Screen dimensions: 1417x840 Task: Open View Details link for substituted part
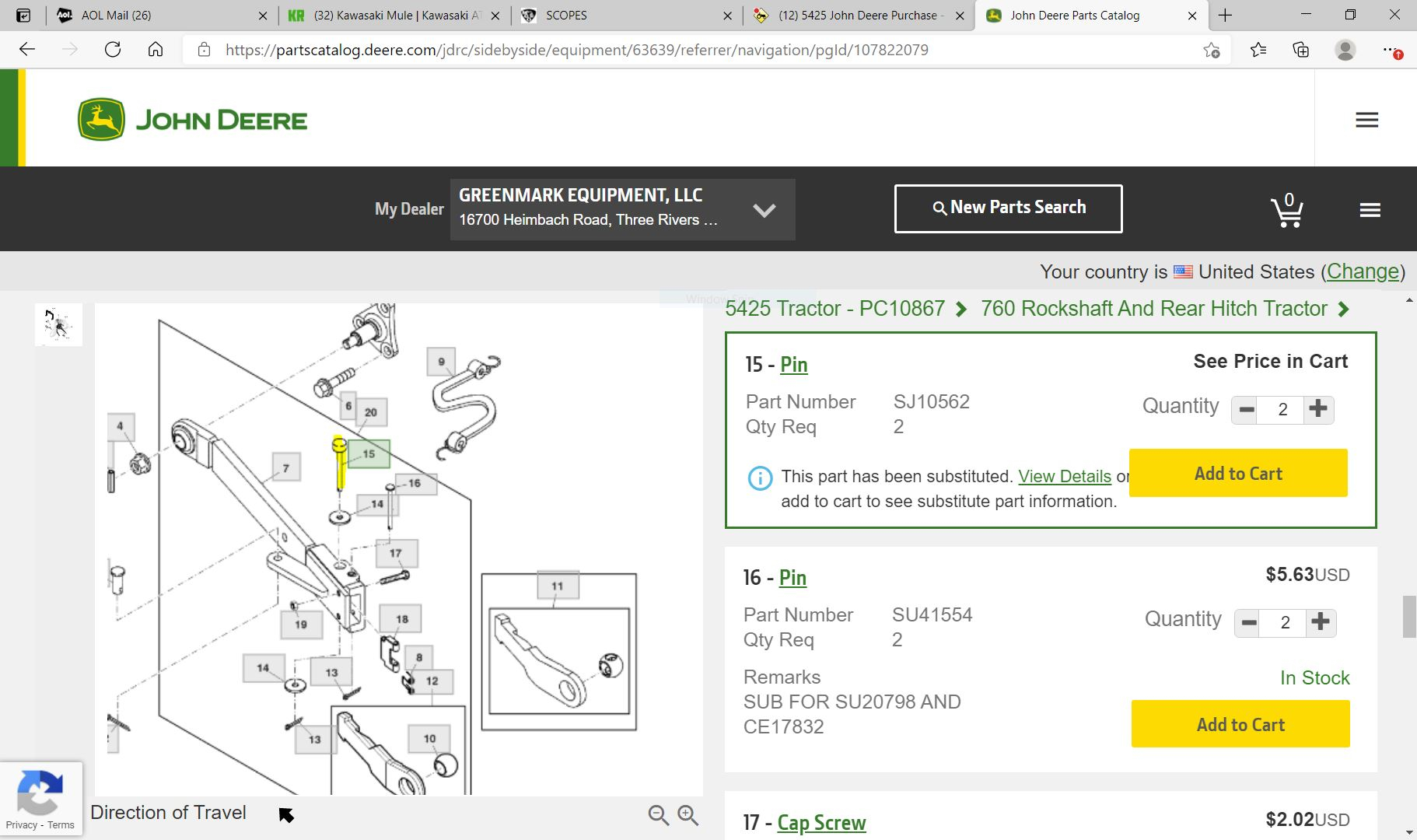tap(1065, 477)
